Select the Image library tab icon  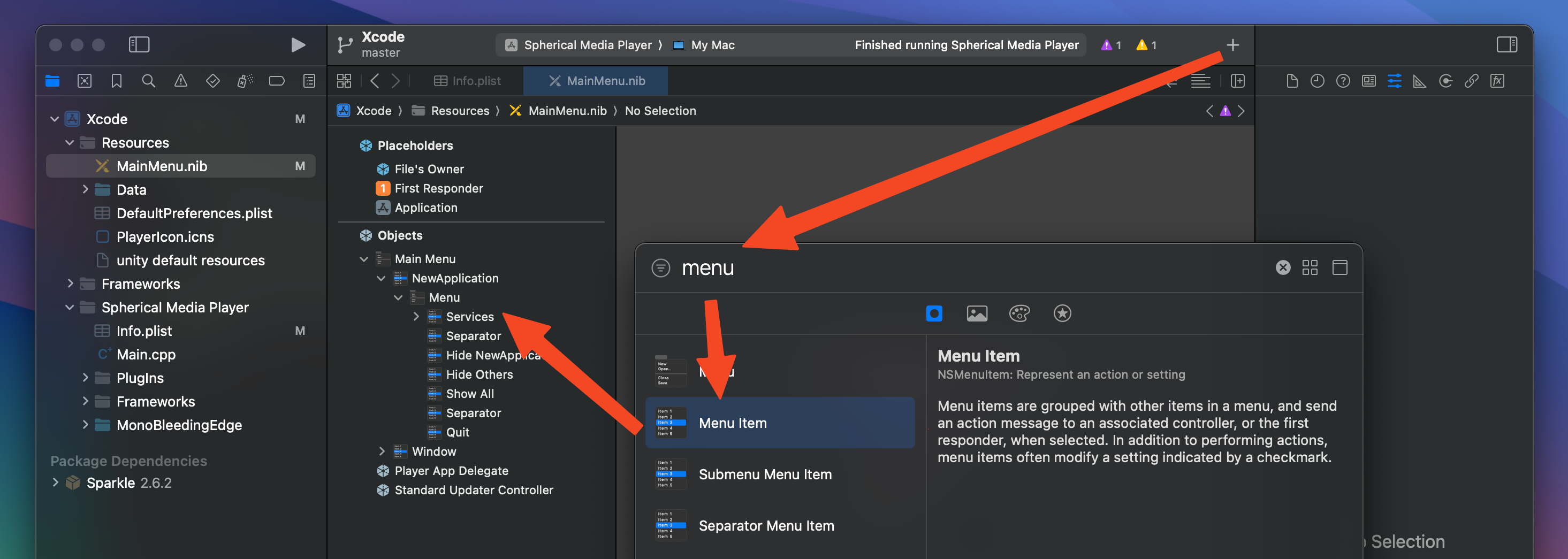coord(976,313)
